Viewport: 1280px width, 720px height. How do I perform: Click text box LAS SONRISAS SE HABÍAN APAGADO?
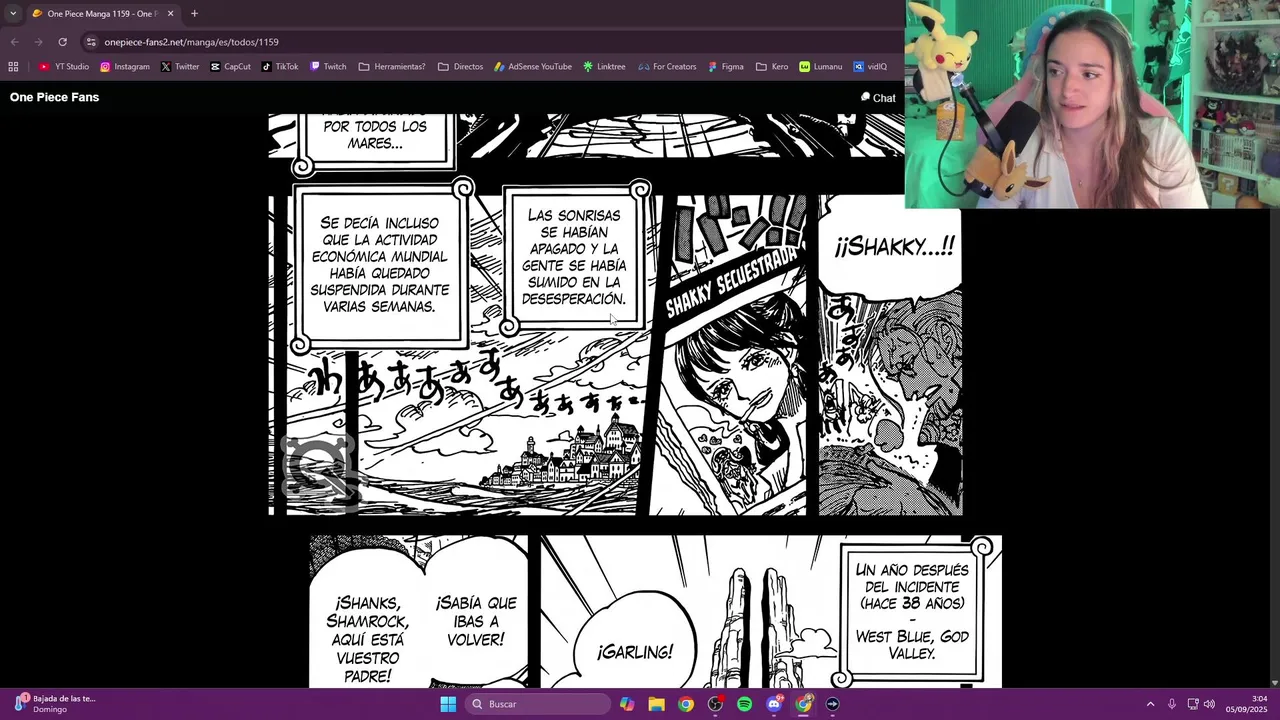(x=575, y=257)
